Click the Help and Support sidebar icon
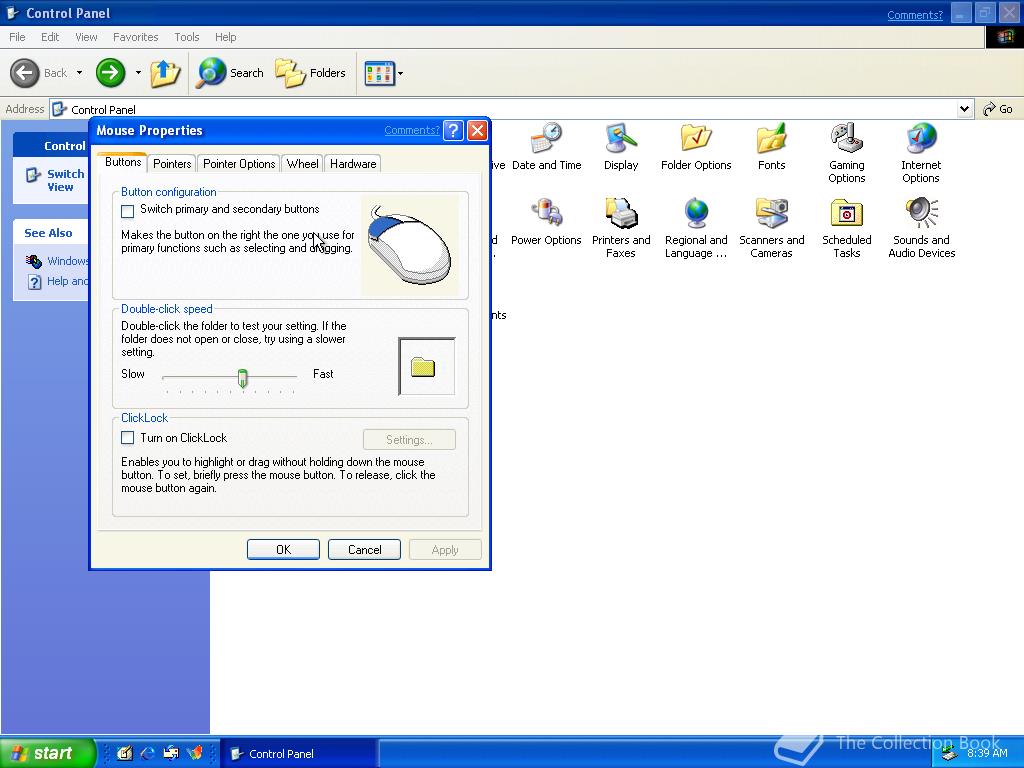 [x=35, y=281]
